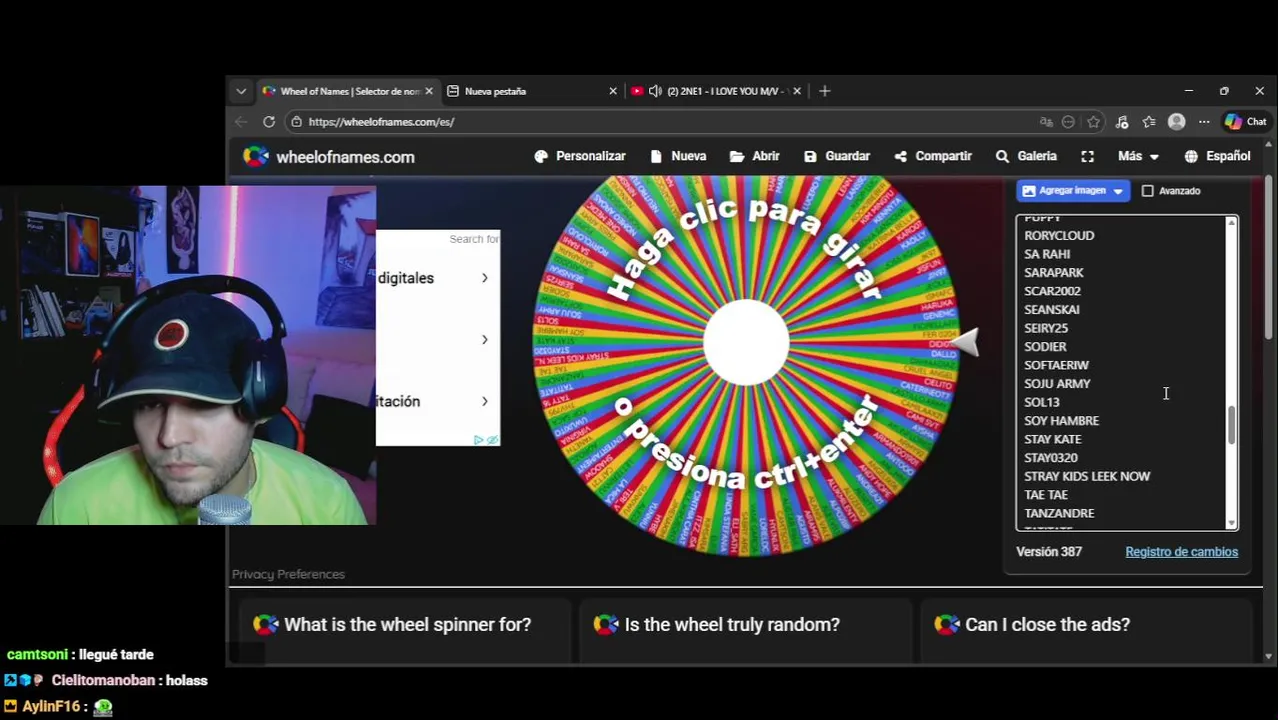Click SOL13 in the names list
The width and height of the screenshot is (1278, 720).
tap(1042, 402)
